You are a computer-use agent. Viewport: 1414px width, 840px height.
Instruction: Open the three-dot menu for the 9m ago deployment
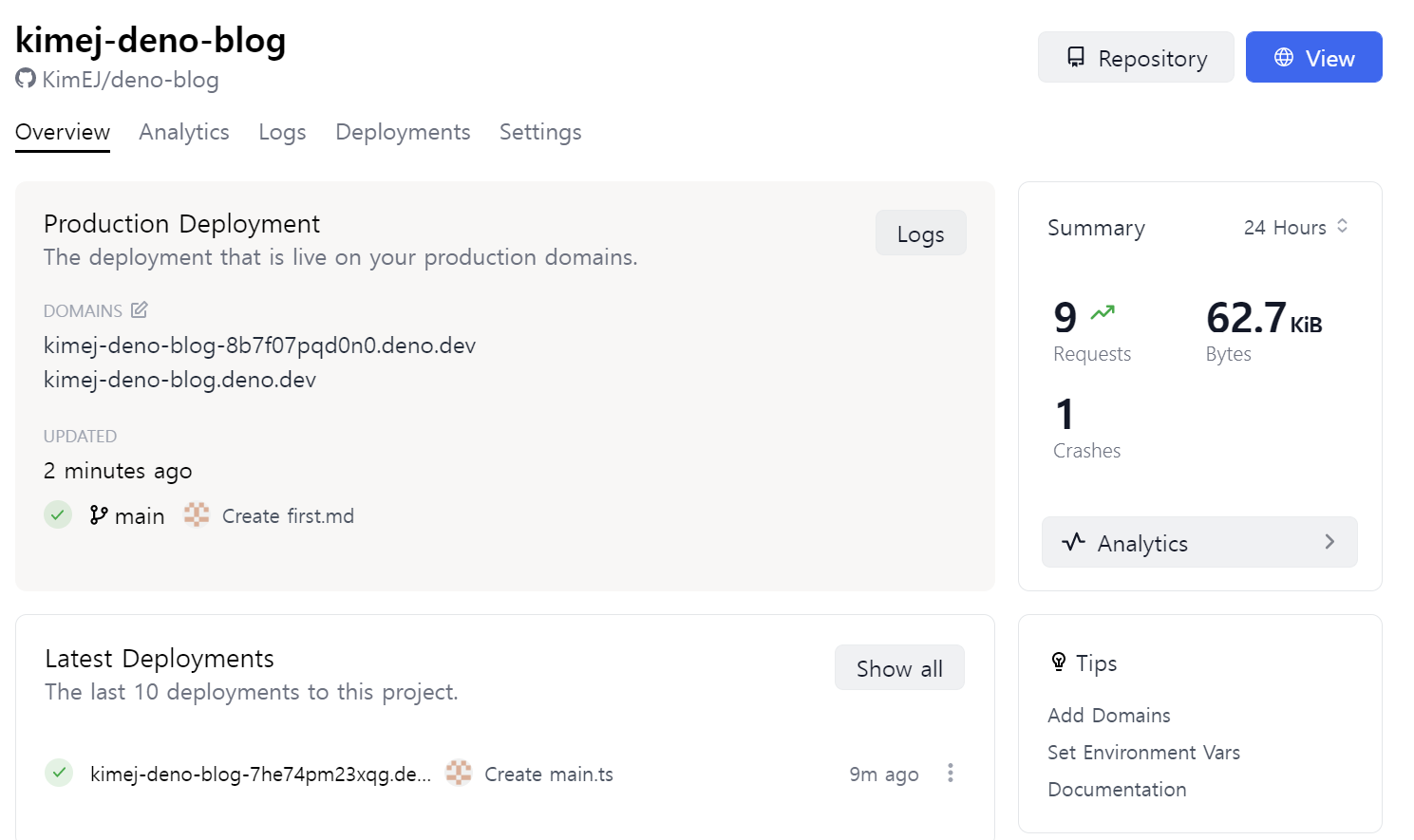tap(950, 774)
